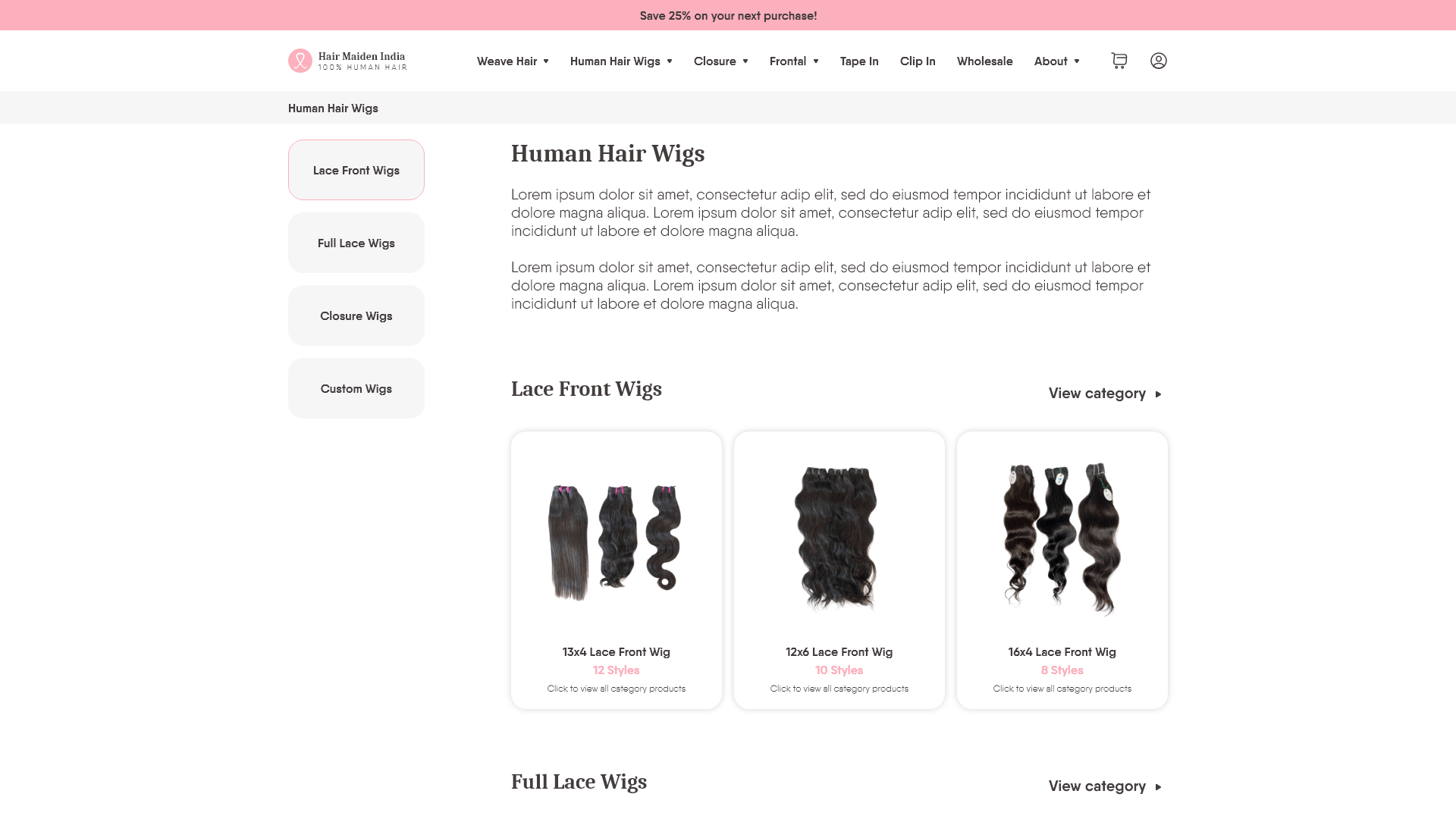Open the user account icon
Image resolution: width=1456 pixels, height=819 pixels.
pos(1159,61)
